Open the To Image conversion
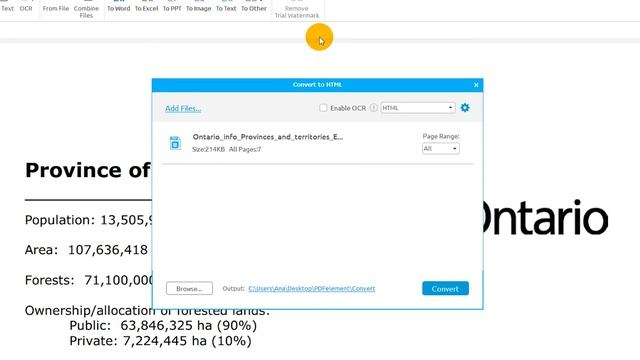 [x=198, y=8]
